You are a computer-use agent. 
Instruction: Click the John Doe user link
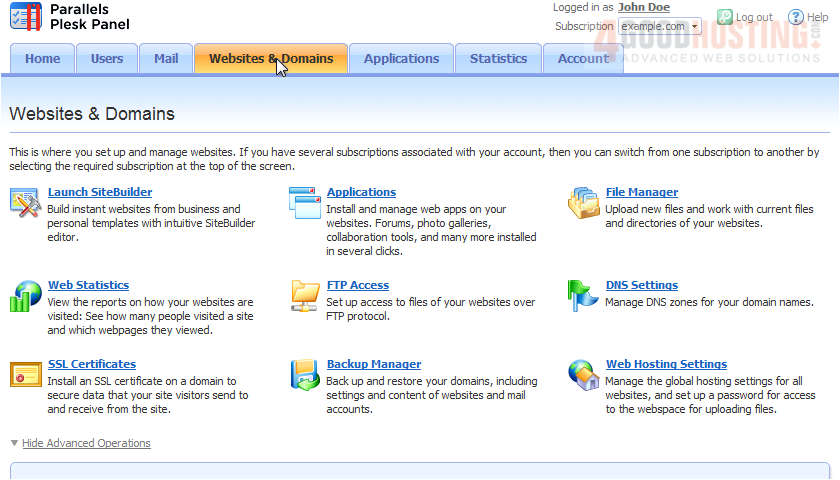(x=643, y=7)
